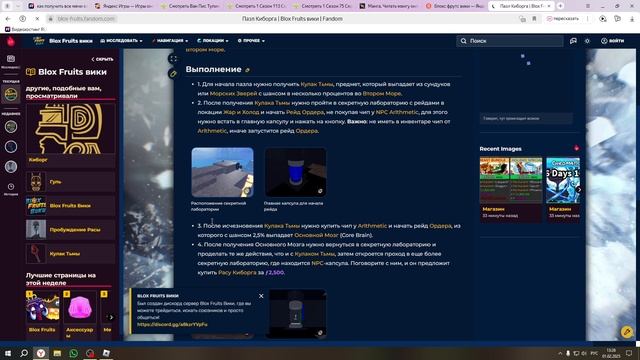Image resolution: width=640 pixels, height=360 pixels.
Task: Open Windows taskbar search
Action: tap(24, 353)
